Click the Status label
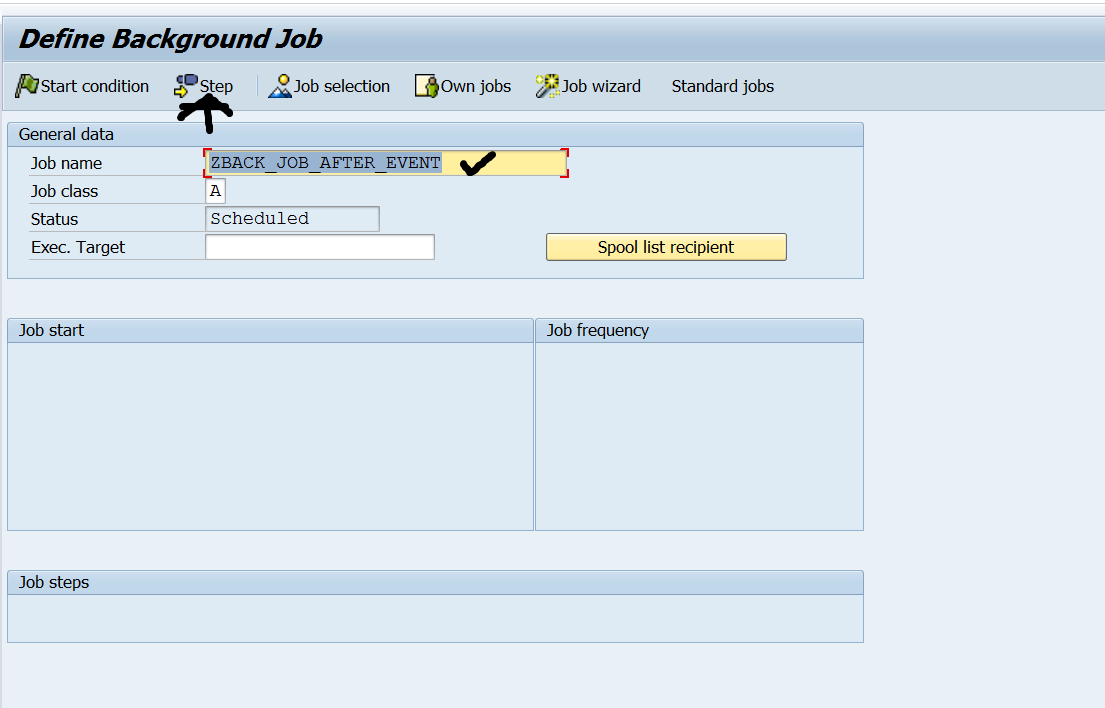The width and height of the screenshot is (1105, 708). point(54,220)
